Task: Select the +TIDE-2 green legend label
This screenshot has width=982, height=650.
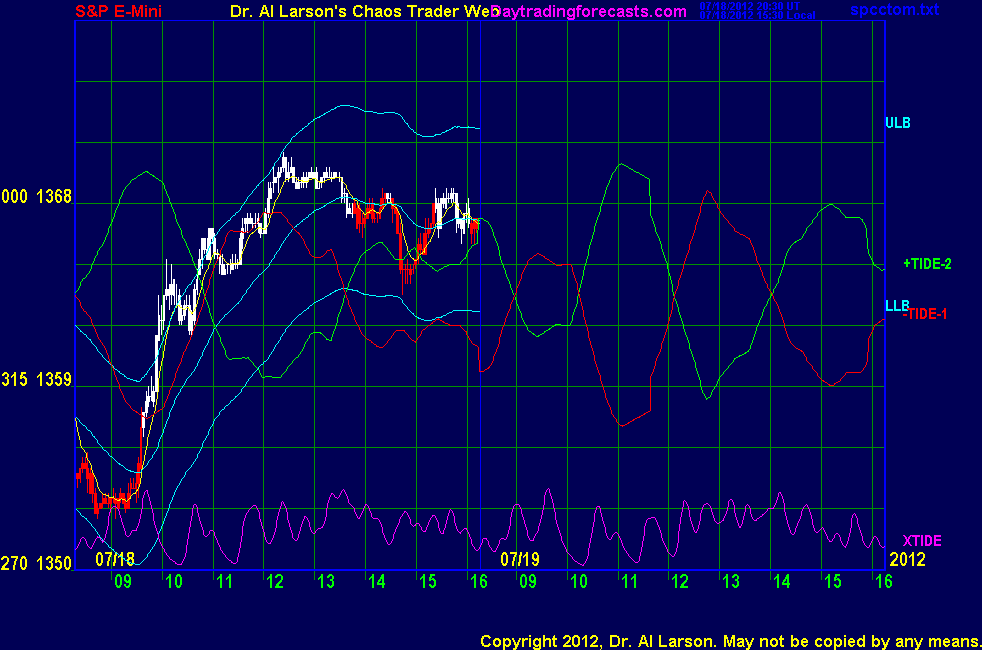Action: point(927,264)
